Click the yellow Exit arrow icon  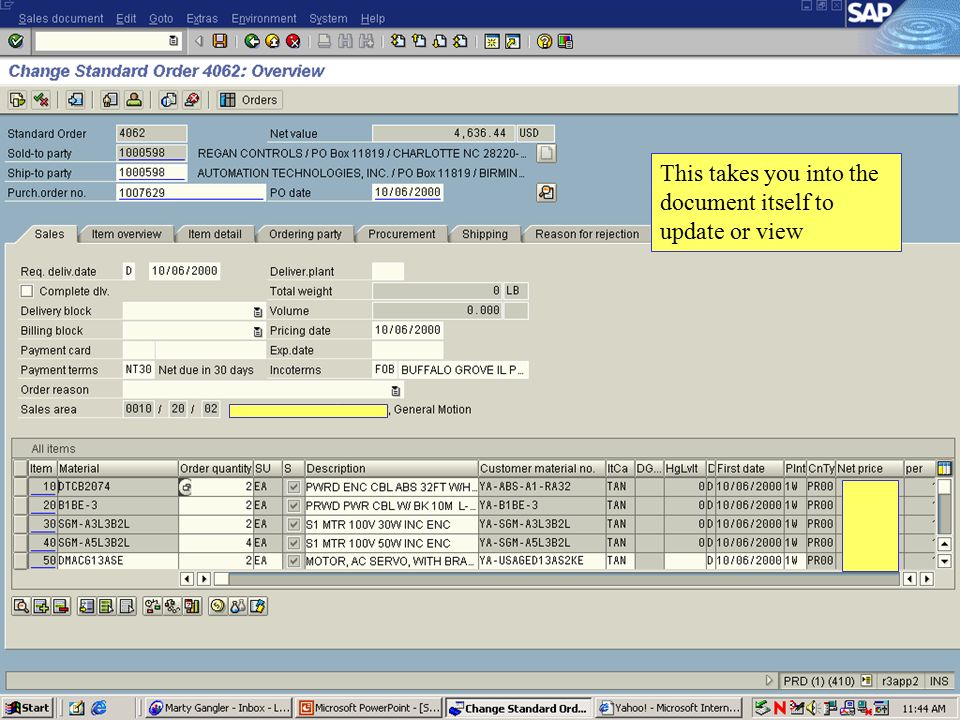point(272,41)
